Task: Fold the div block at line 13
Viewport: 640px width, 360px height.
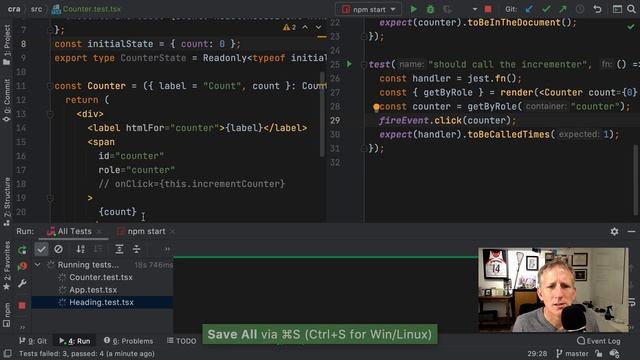Action: [x=50, y=114]
